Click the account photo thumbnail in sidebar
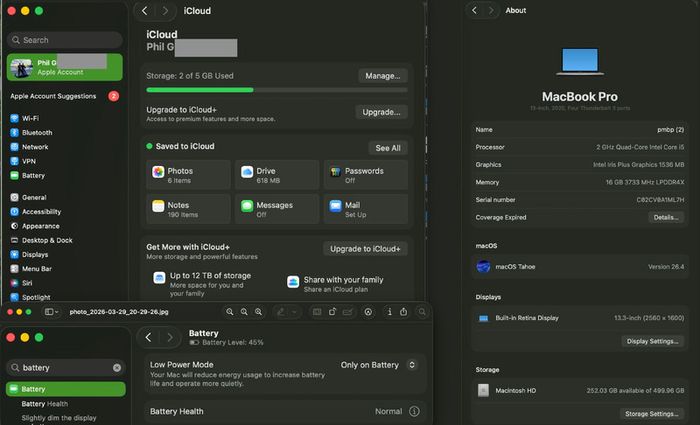The width and height of the screenshot is (700, 425). pyautogui.click(x=21, y=67)
